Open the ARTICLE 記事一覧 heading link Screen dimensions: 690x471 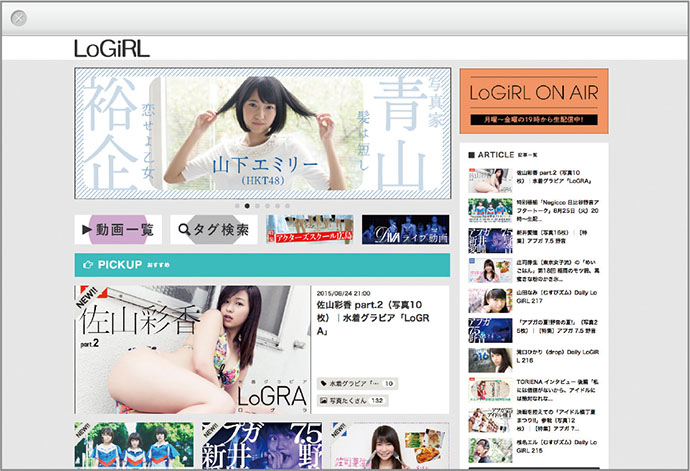[x=503, y=155]
